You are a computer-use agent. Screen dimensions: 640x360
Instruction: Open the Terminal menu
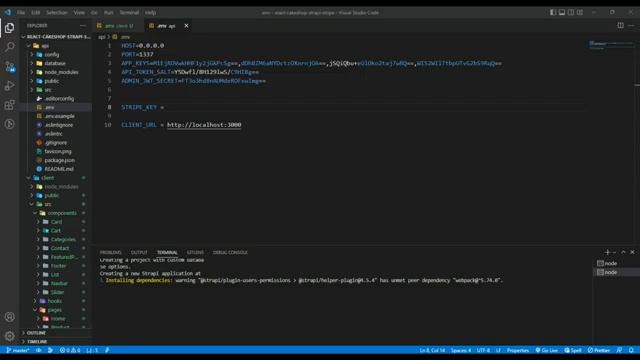pyautogui.click(x=129, y=13)
